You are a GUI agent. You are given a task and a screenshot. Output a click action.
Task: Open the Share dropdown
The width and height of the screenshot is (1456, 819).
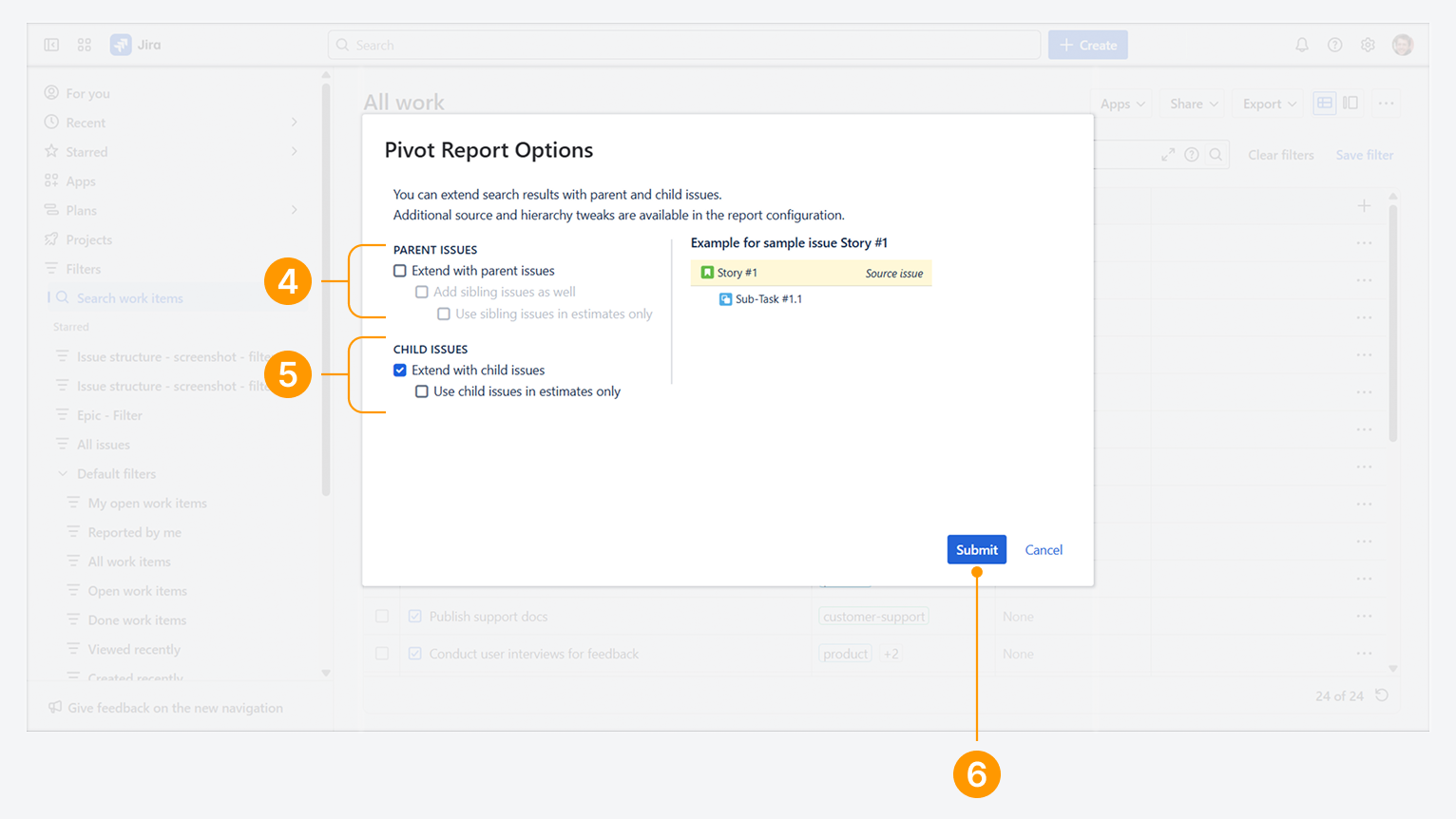1194,104
